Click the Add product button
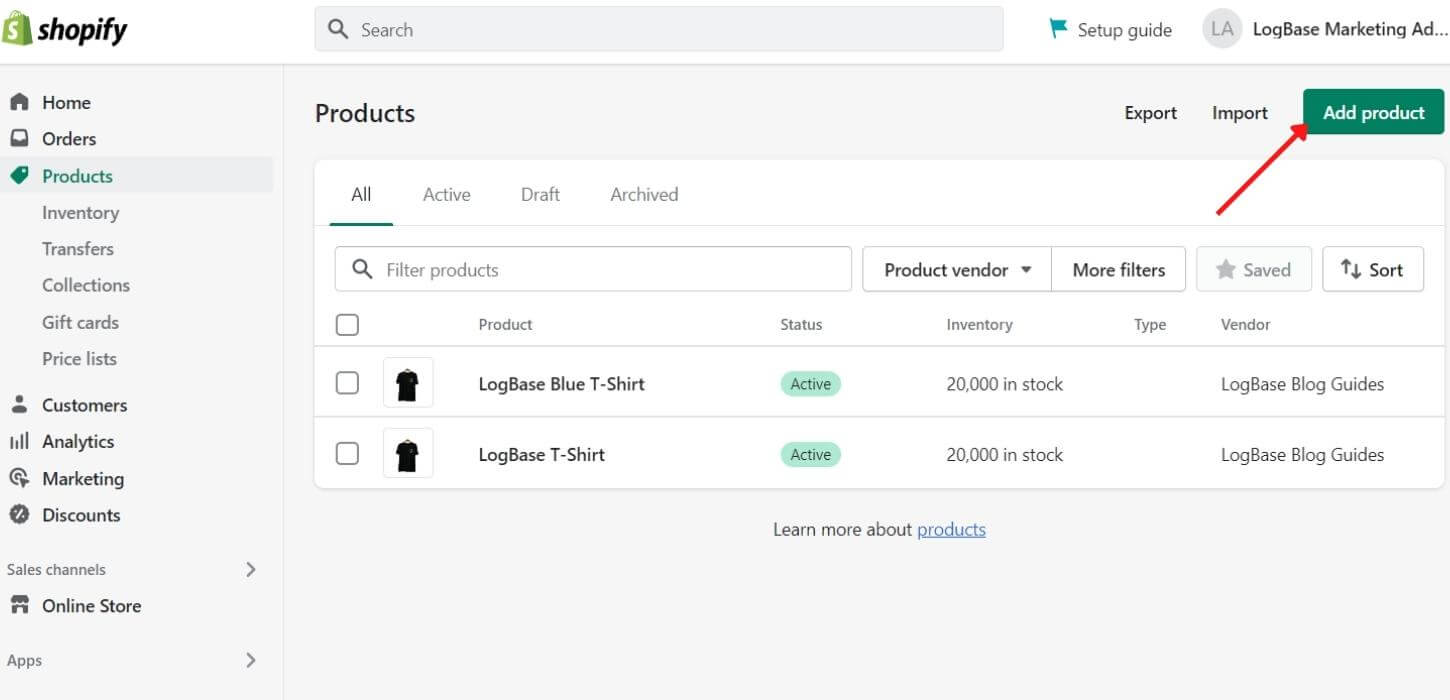This screenshot has height=700, width=1450. pyautogui.click(x=1372, y=112)
